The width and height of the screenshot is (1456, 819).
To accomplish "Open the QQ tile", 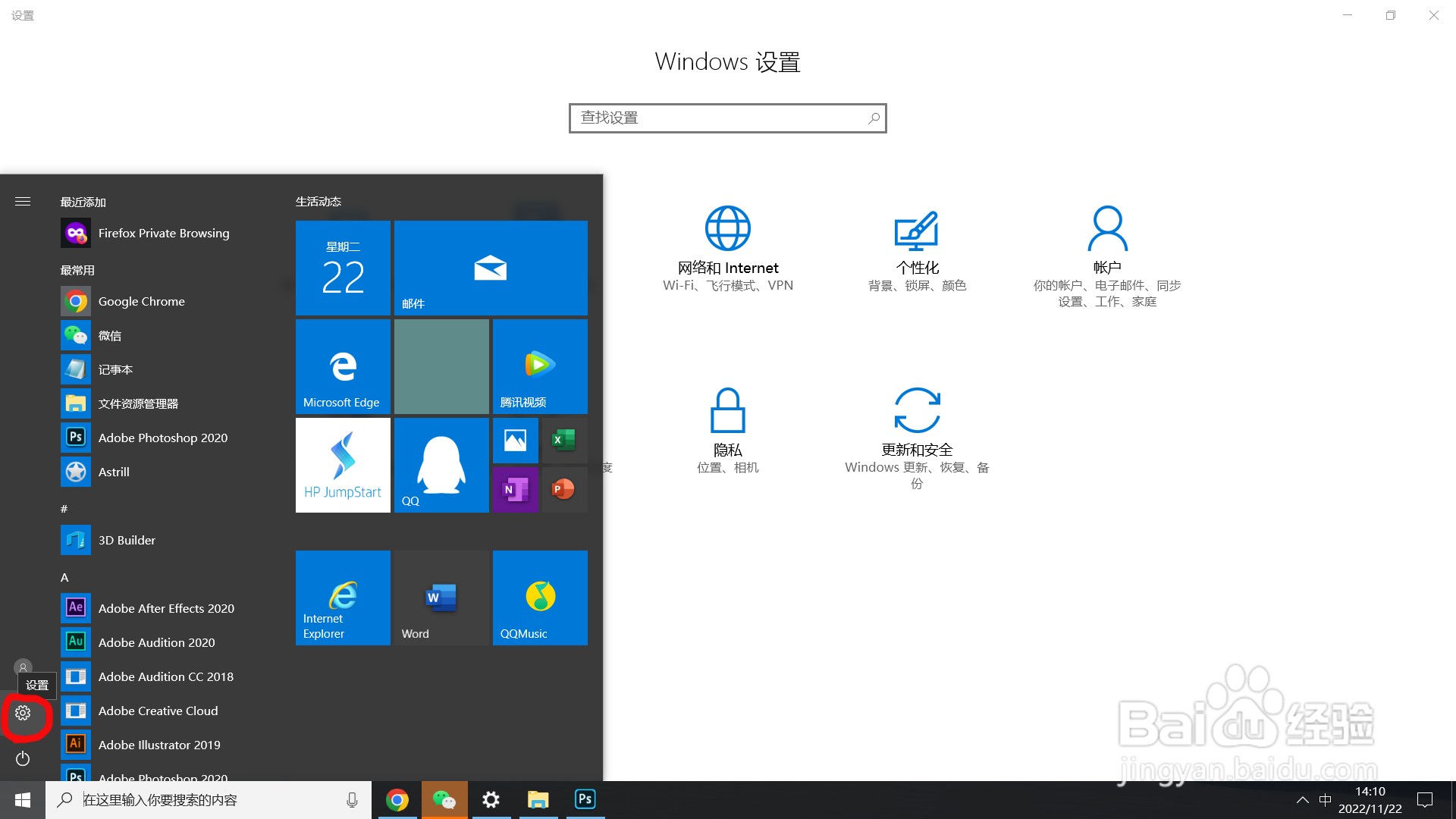I will pos(441,465).
